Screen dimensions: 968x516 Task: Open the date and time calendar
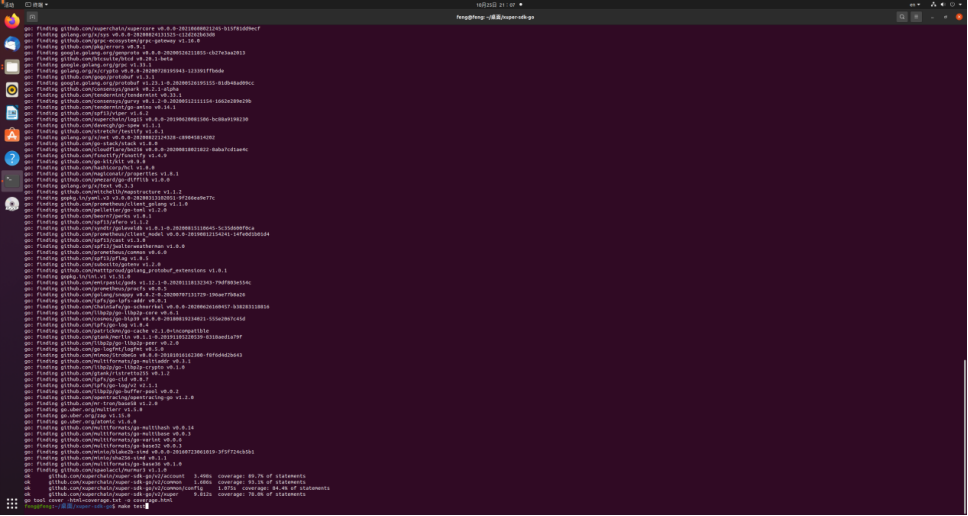pyautogui.click(x=484, y=5)
